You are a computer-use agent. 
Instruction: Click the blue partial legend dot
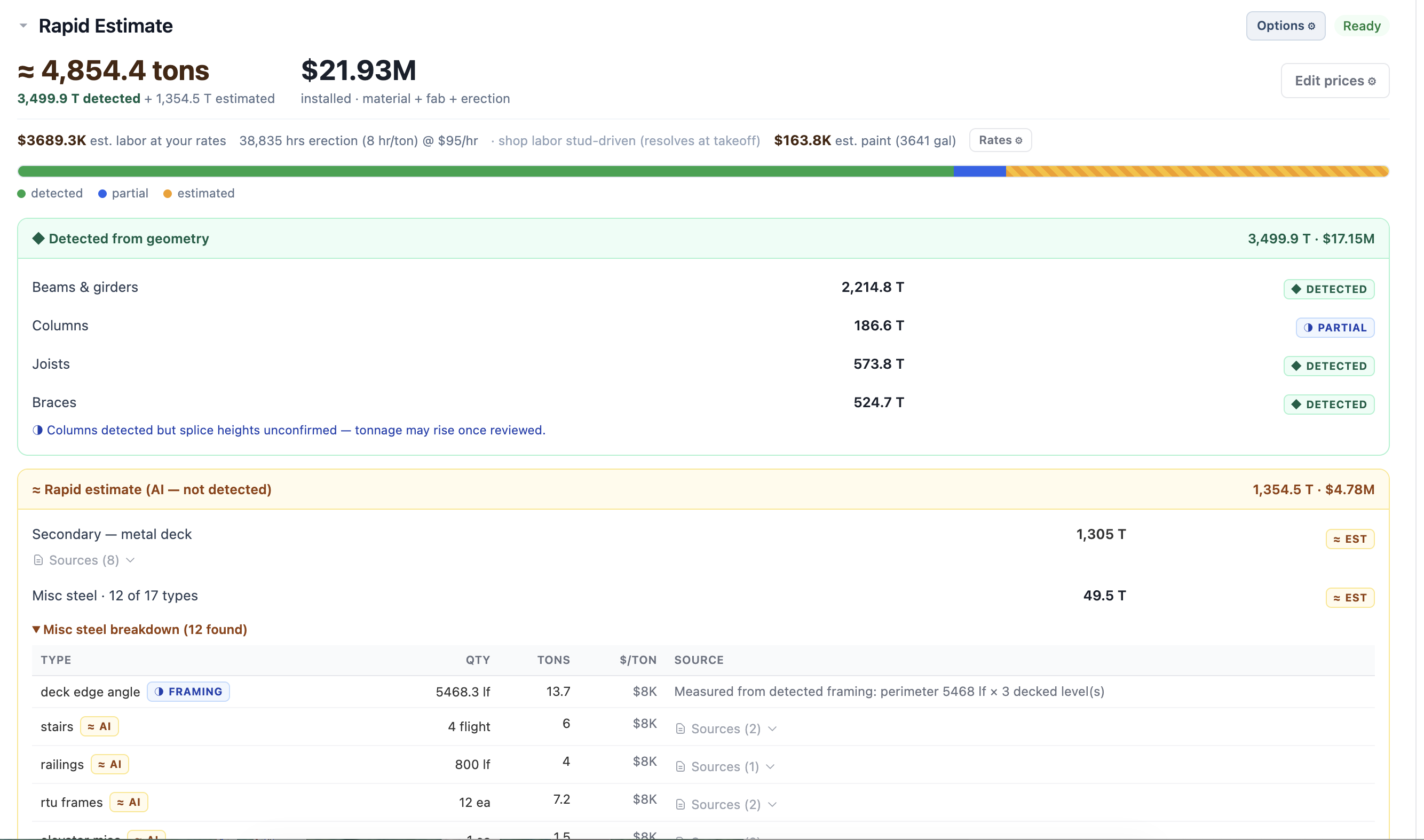(x=102, y=194)
